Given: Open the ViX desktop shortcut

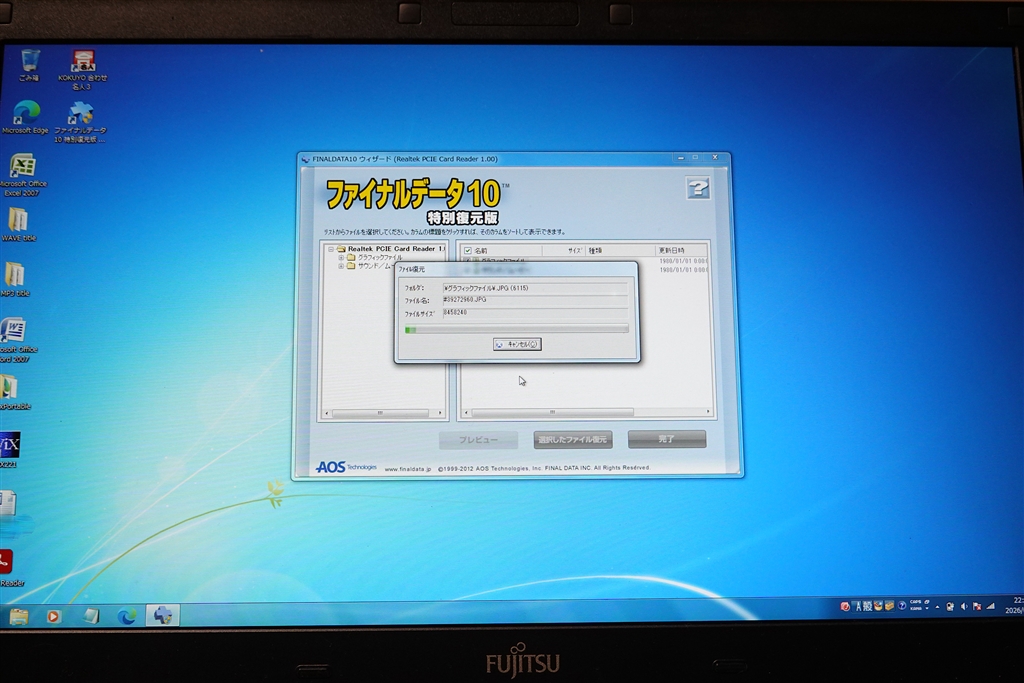Looking at the screenshot, I should (x=9, y=449).
